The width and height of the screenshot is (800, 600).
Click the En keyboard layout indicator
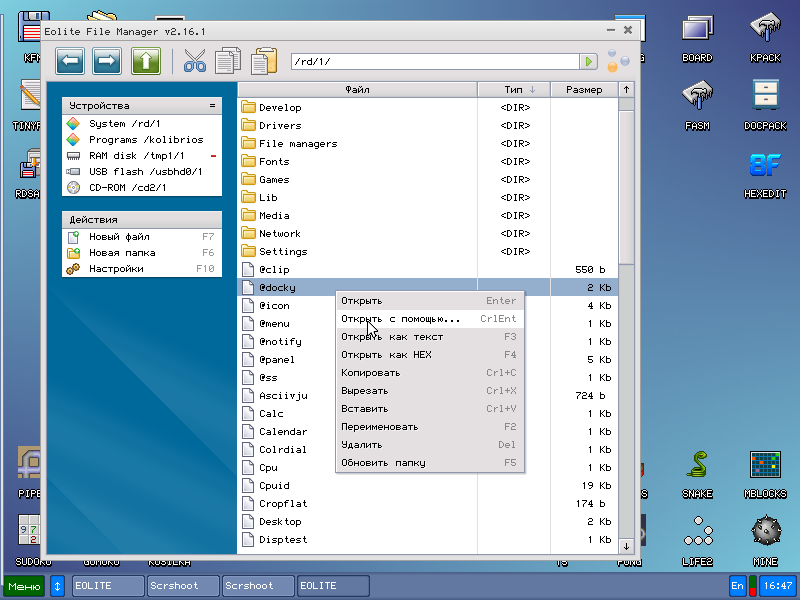737,586
